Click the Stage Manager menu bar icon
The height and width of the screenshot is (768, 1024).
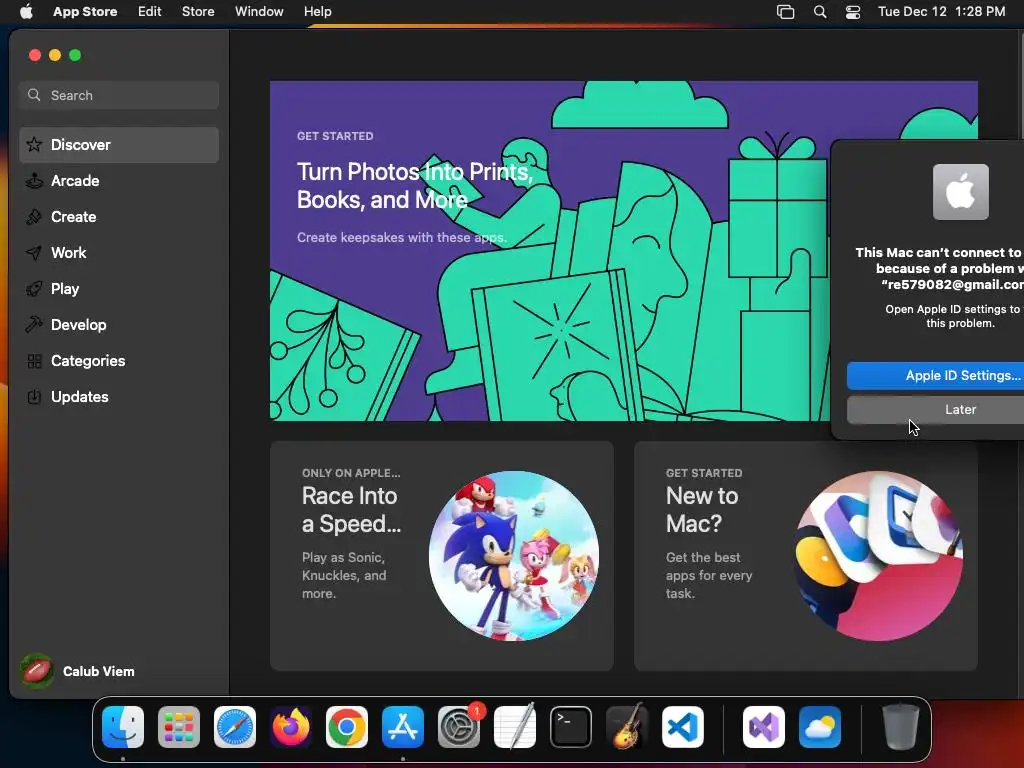tap(786, 12)
